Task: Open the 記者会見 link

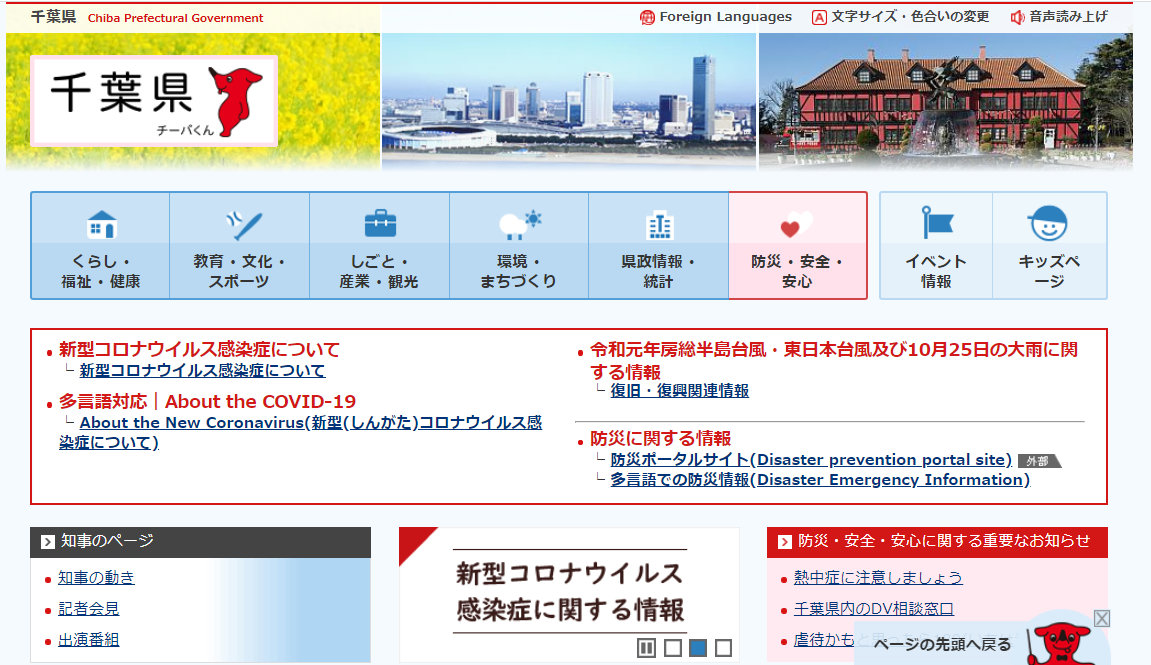Action: (89, 609)
